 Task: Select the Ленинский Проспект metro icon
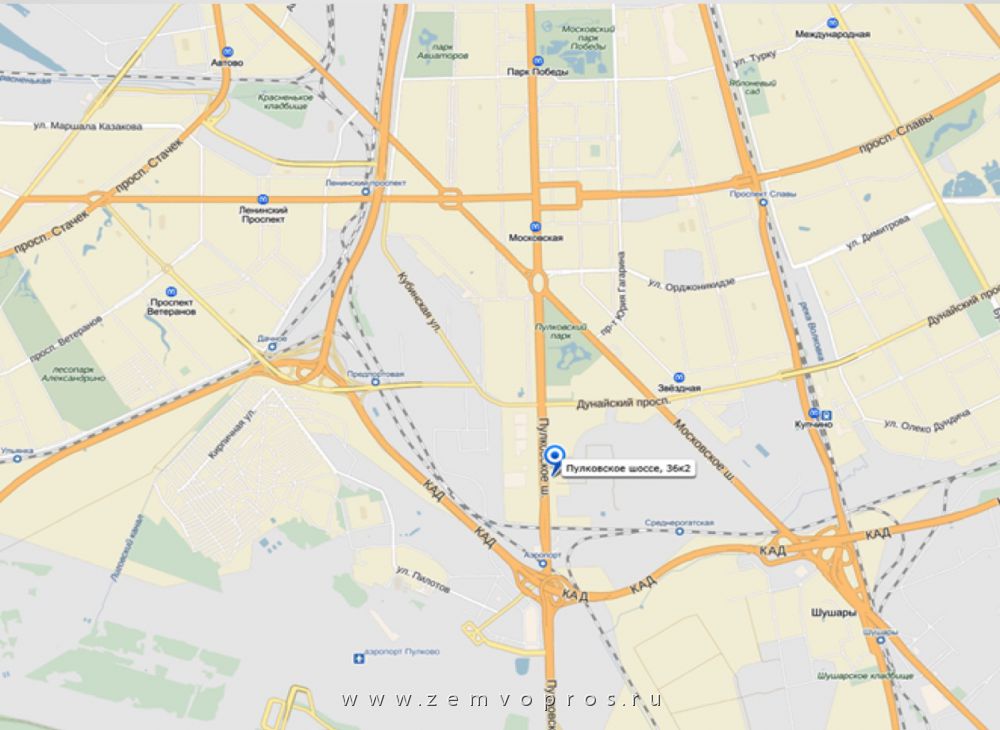click(263, 200)
